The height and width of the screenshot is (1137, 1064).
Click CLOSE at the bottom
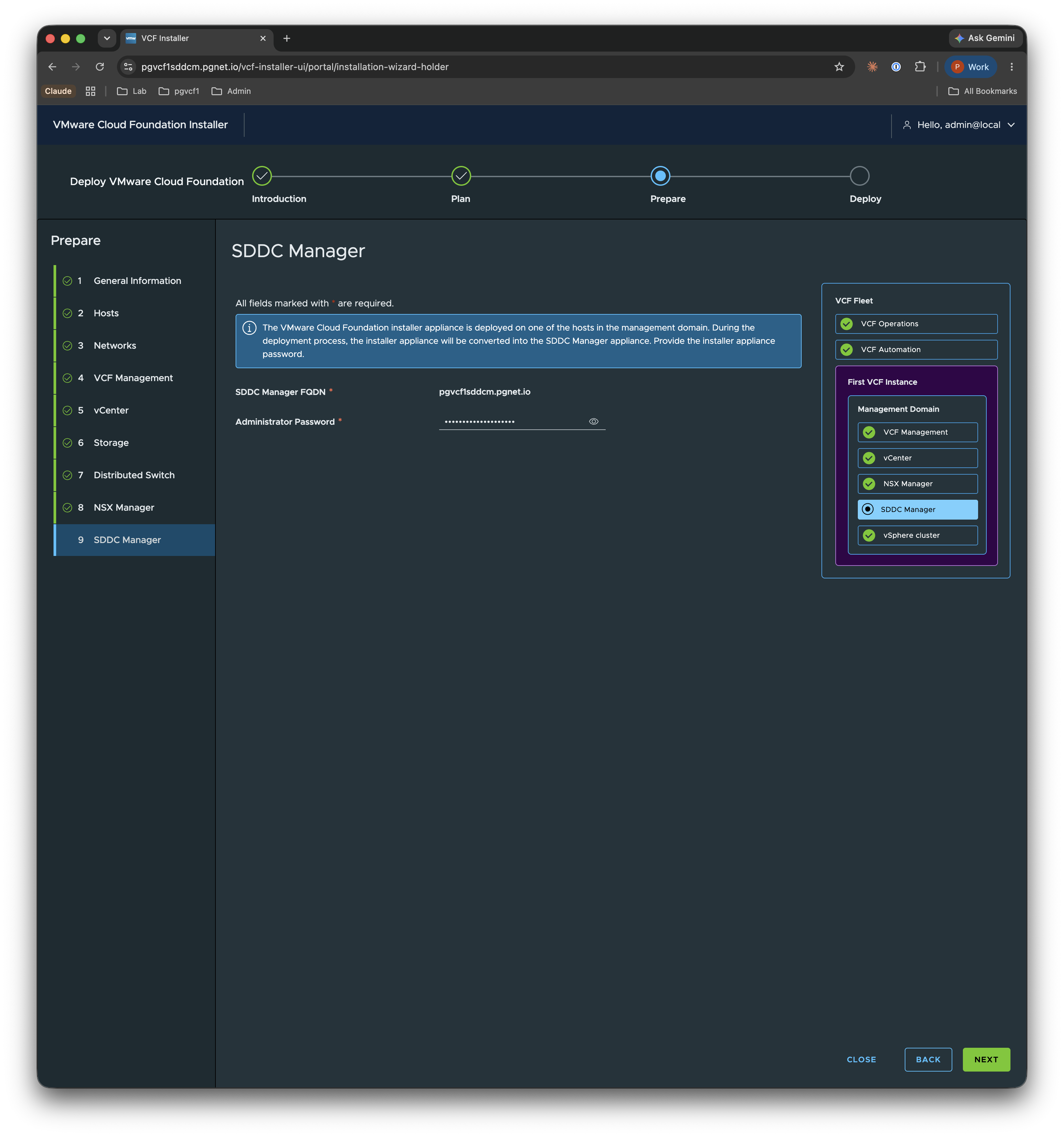[861, 1059]
